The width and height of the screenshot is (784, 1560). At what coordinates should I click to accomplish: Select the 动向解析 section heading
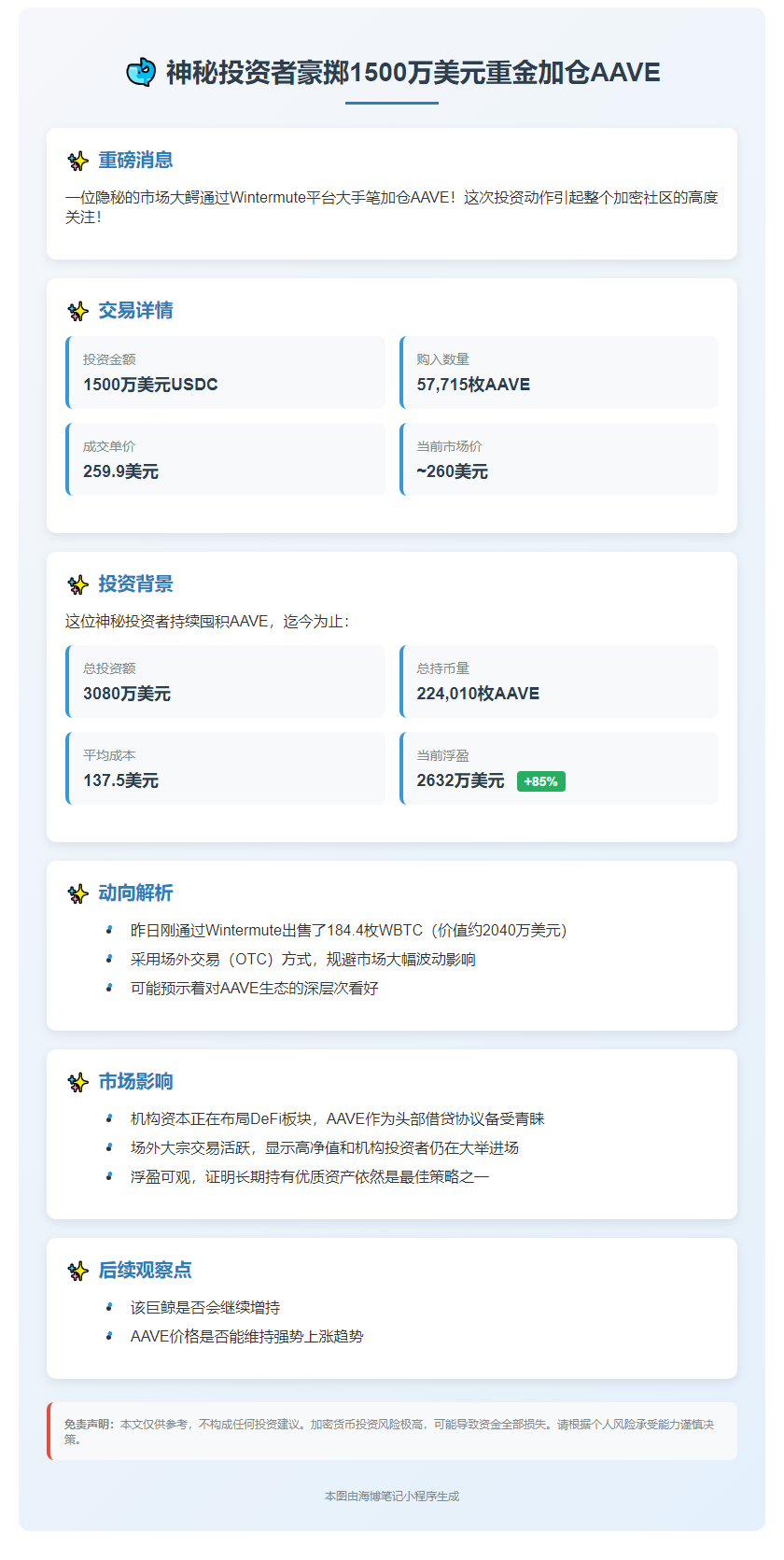click(135, 893)
